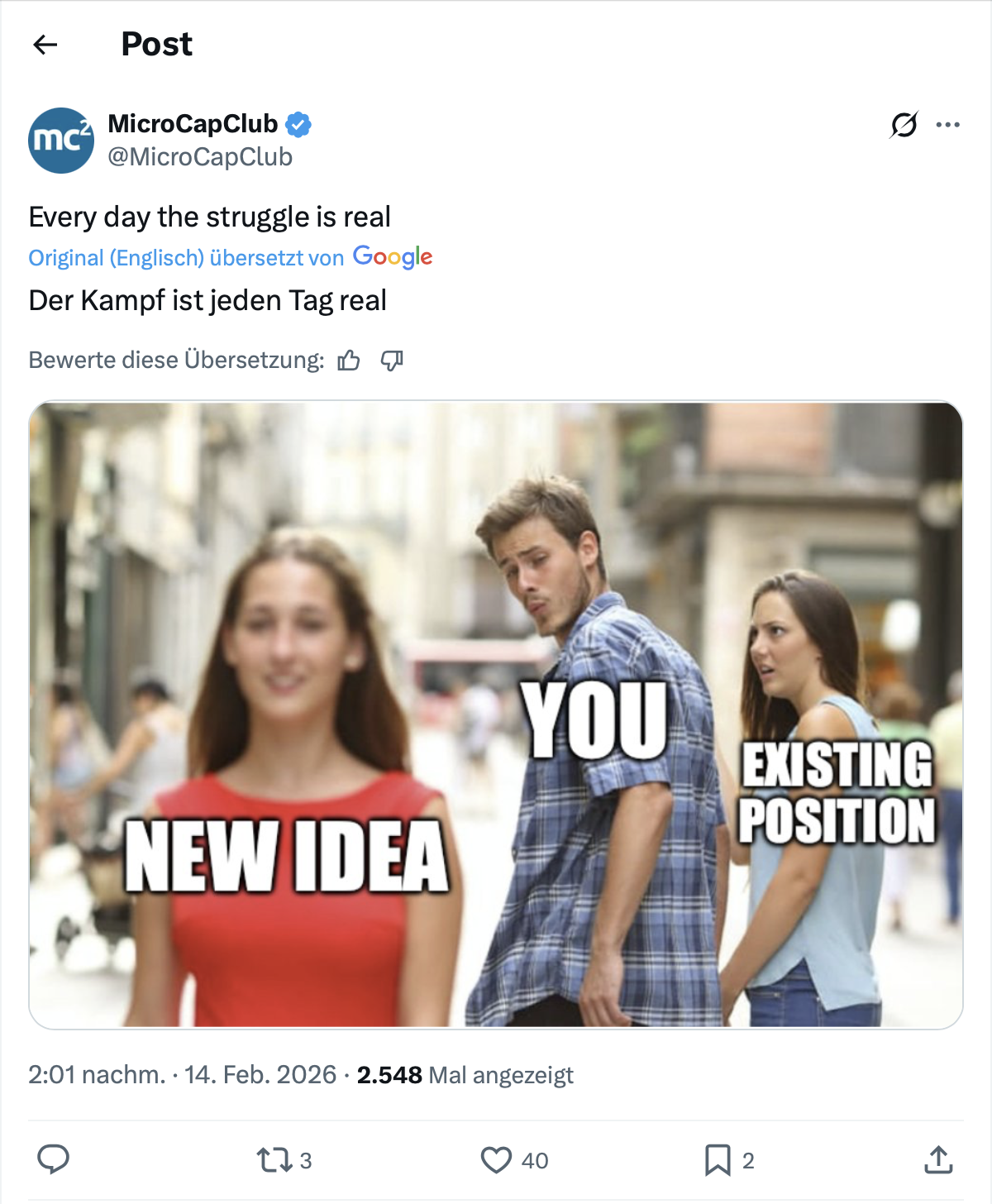992x1204 pixels.
Task: Open the MicroCapClub display name
Action: 193,124
